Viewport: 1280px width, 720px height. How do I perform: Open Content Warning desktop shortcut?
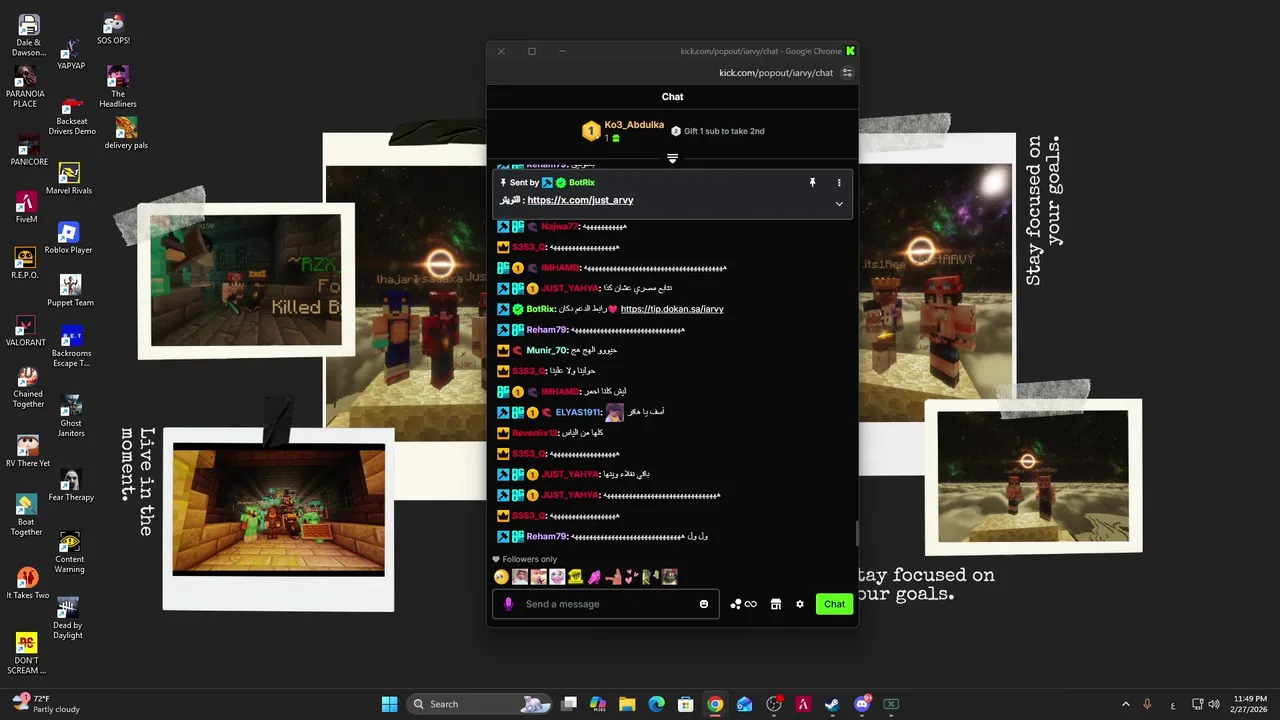(x=69, y=553)
